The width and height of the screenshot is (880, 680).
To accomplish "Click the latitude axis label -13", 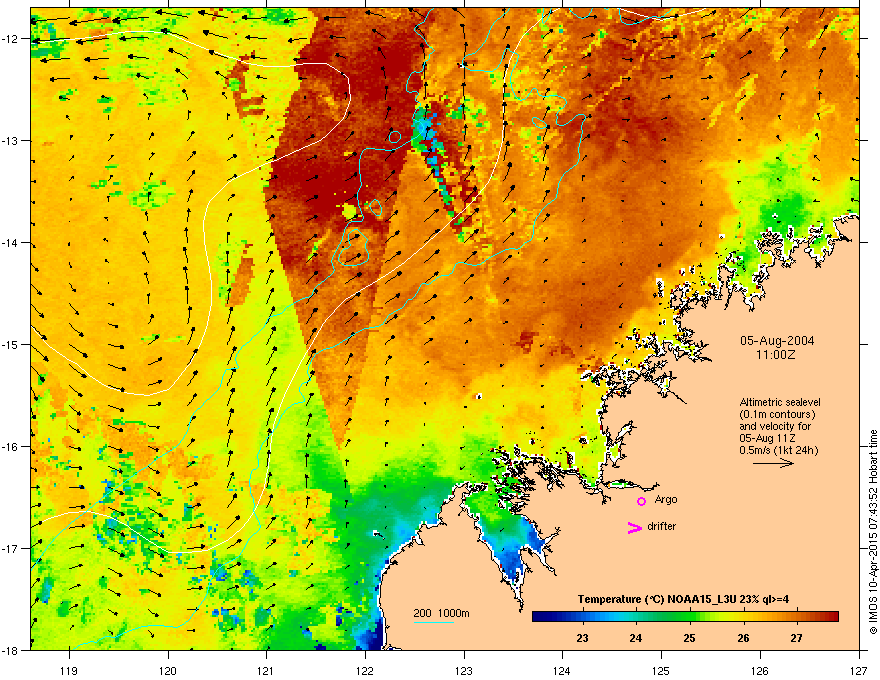I will pos(11,140).
